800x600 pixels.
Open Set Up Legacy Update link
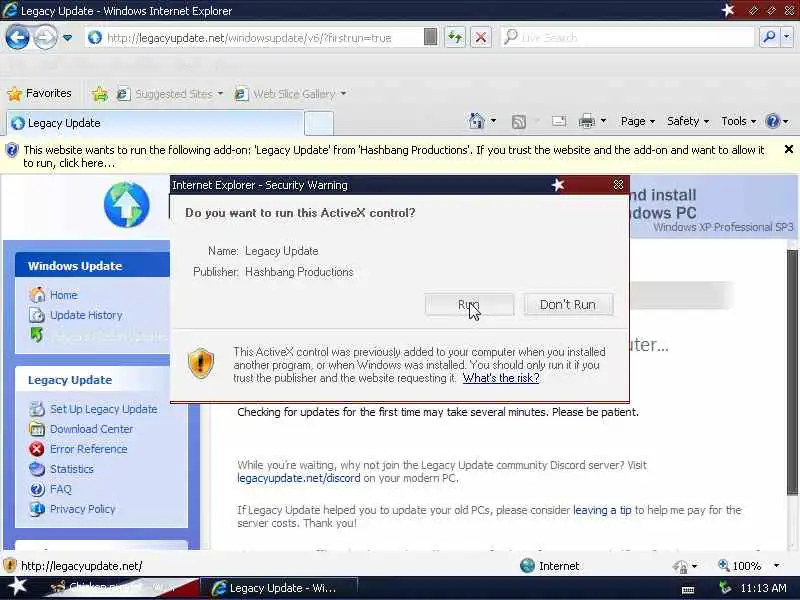pos(104,409)
